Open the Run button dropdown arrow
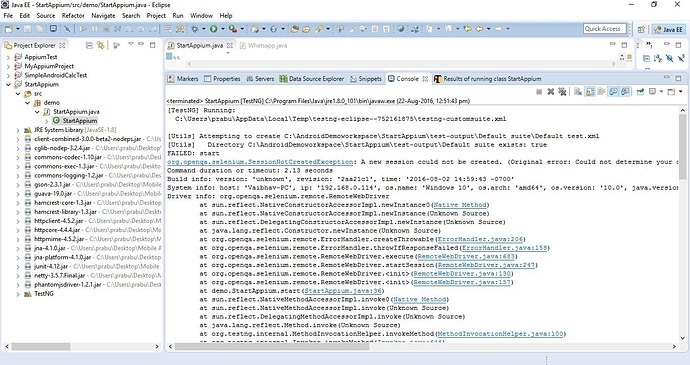The height and width of the screenshot is (365, 690). tap(222, 29)
